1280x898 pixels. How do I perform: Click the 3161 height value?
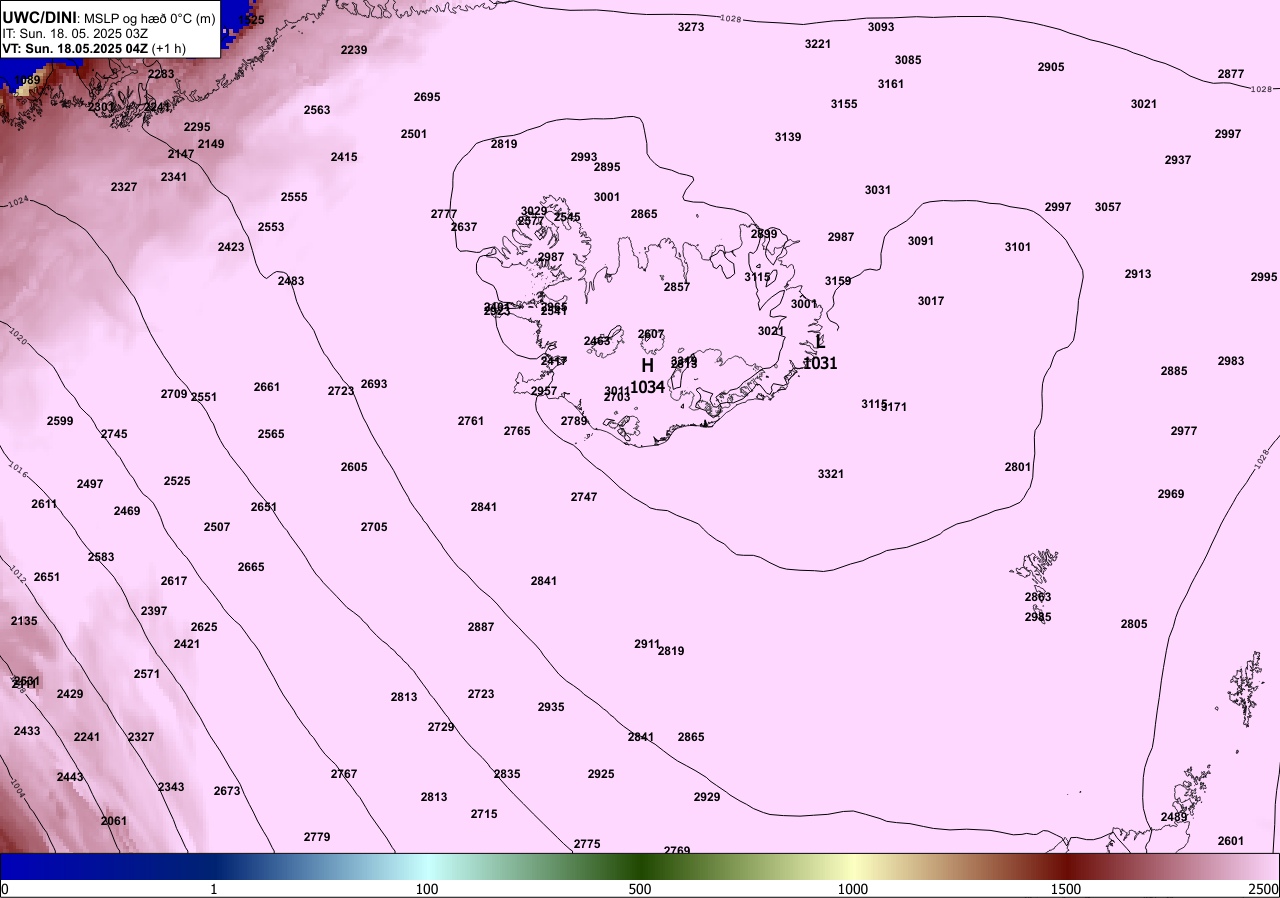[891, 84]
